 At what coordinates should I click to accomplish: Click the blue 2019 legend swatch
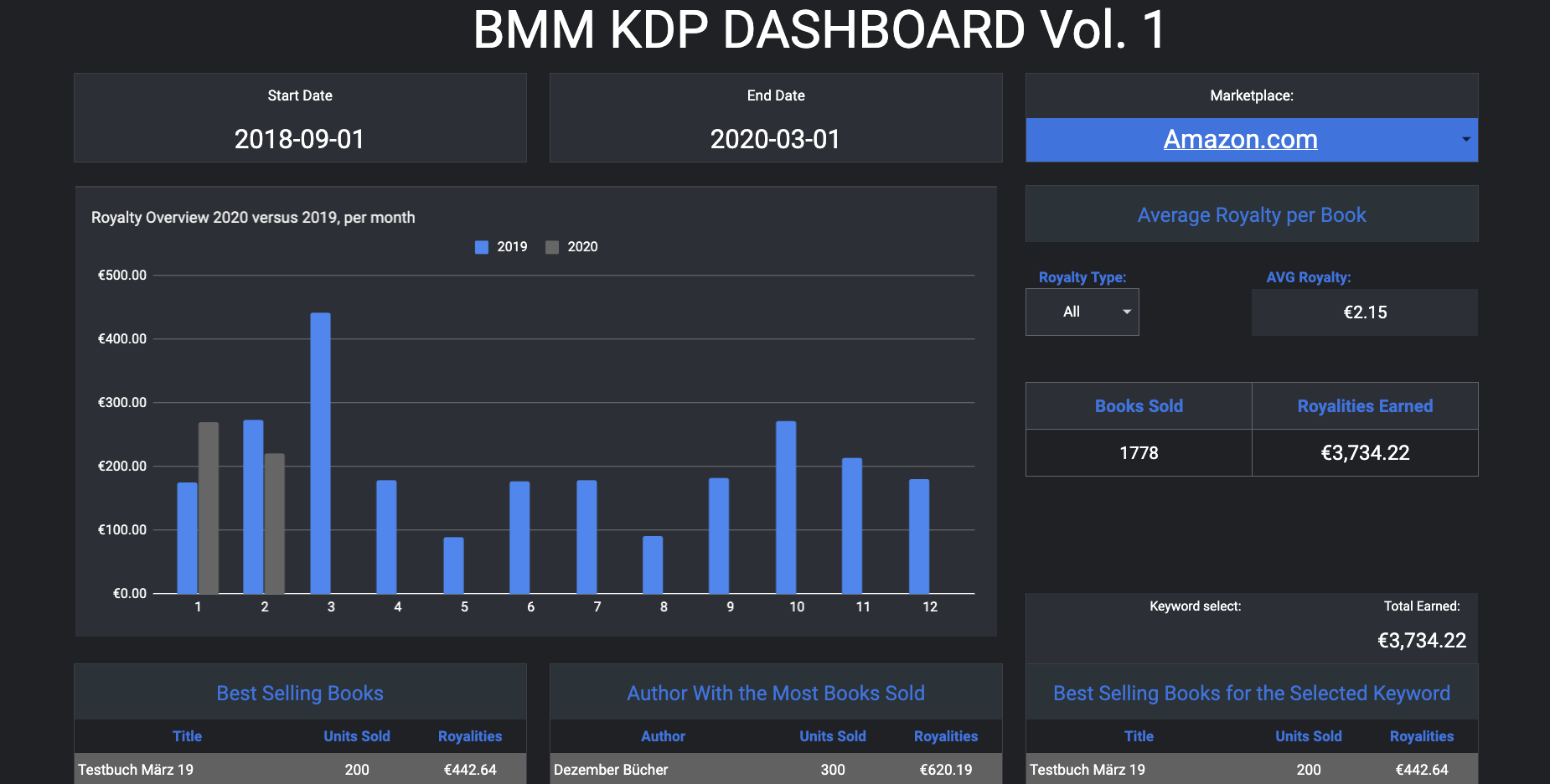(x=482, y=247)
